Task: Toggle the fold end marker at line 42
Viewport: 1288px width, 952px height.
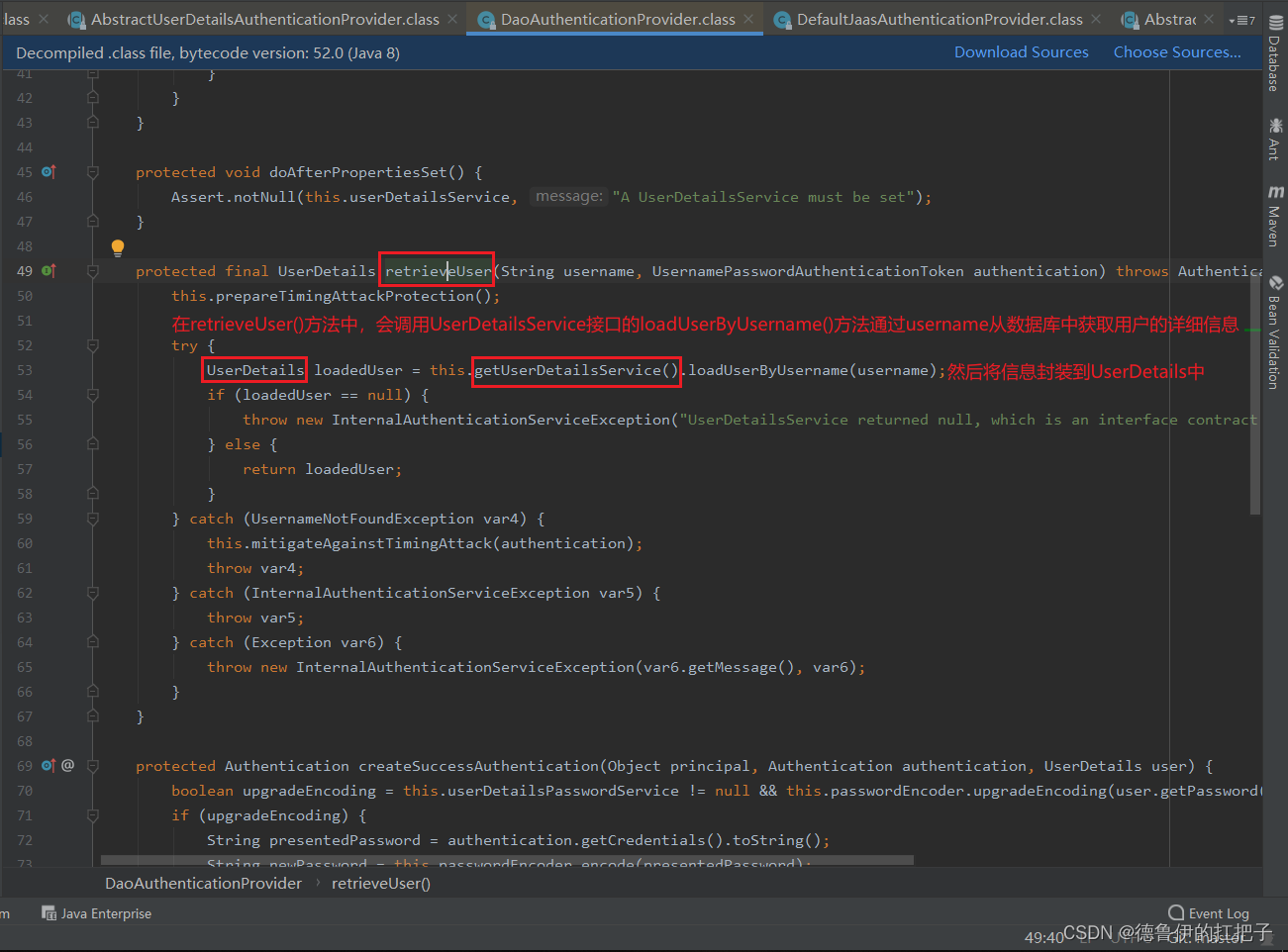Action: point(93,98)
